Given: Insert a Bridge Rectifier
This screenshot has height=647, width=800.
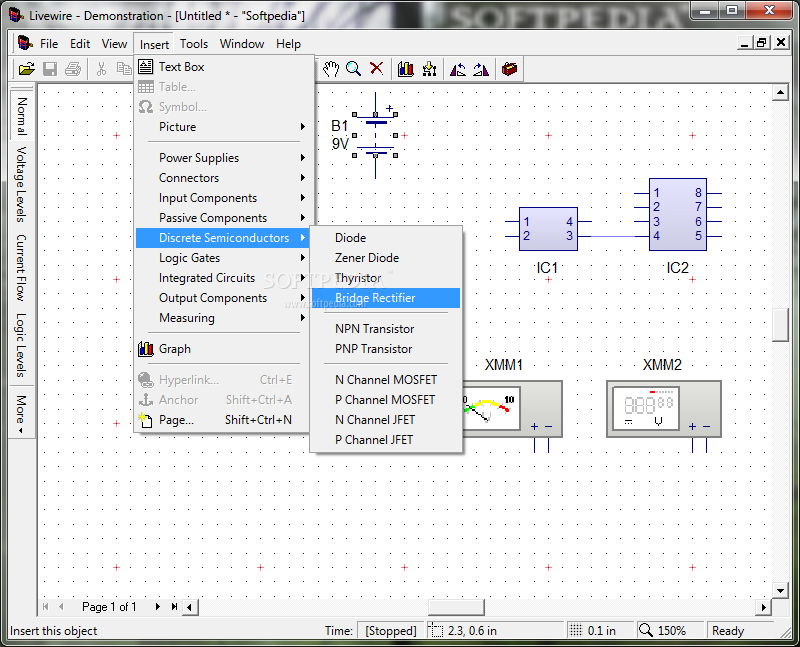Looking at the screenshot, I should (x=386, y=298).
